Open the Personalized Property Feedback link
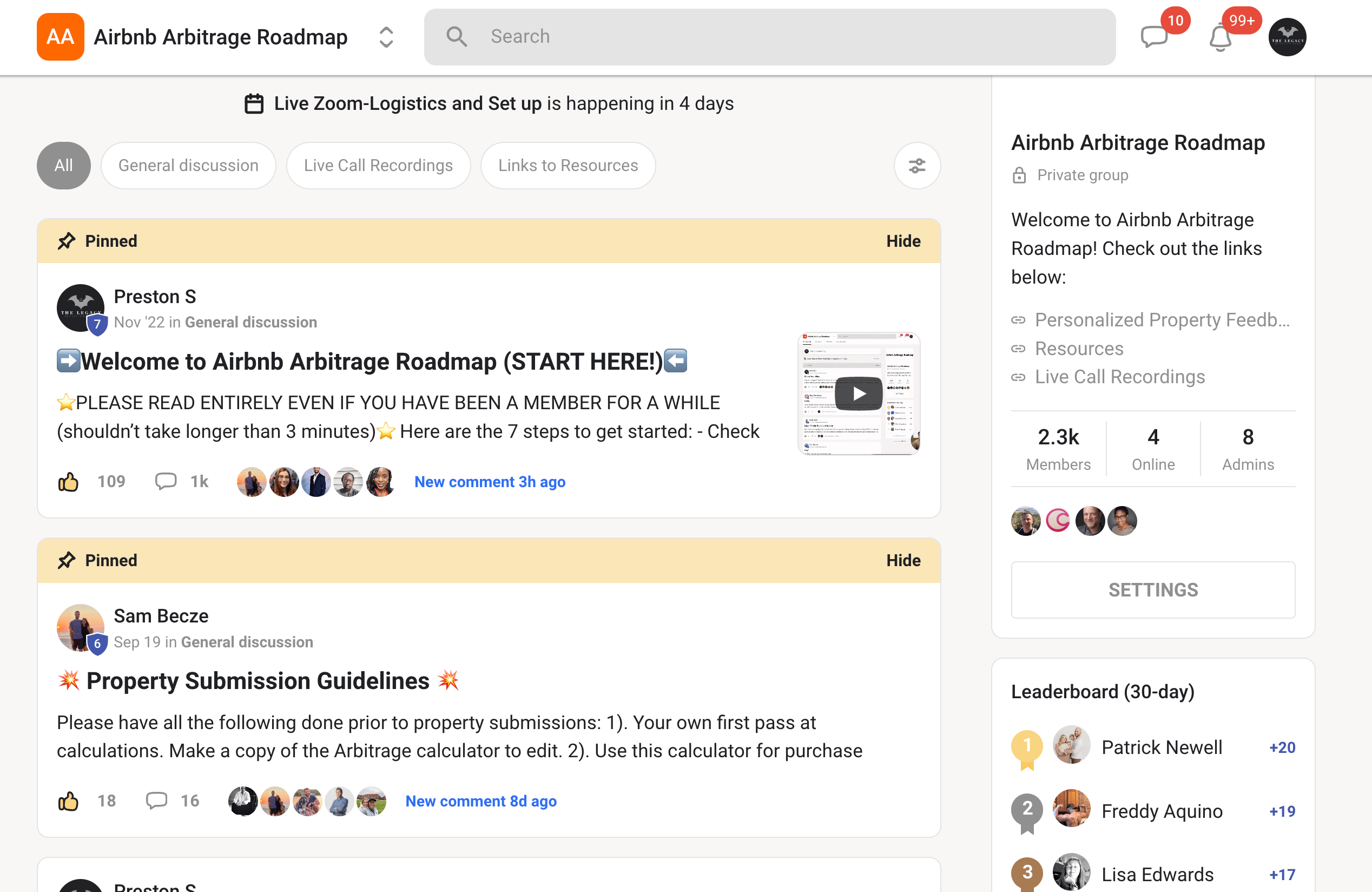 (1161, 319)
